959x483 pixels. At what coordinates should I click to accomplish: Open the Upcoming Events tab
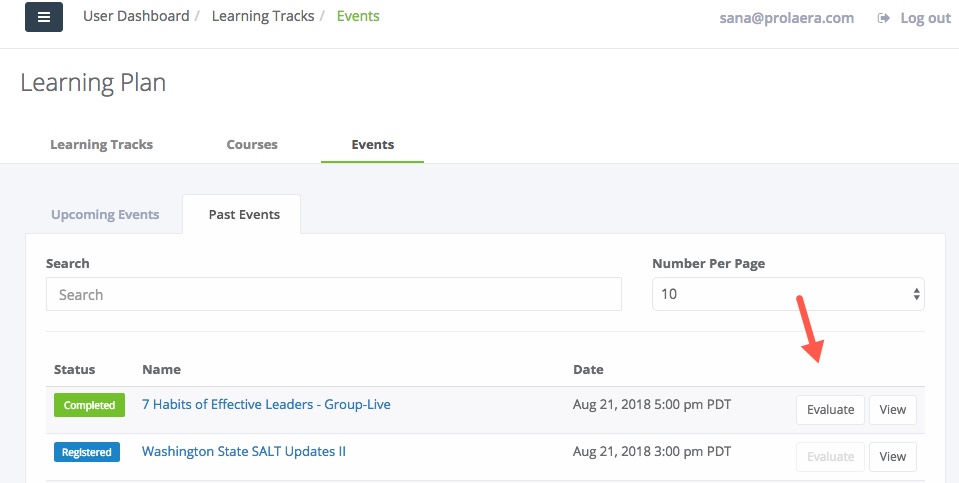(105, 215)
